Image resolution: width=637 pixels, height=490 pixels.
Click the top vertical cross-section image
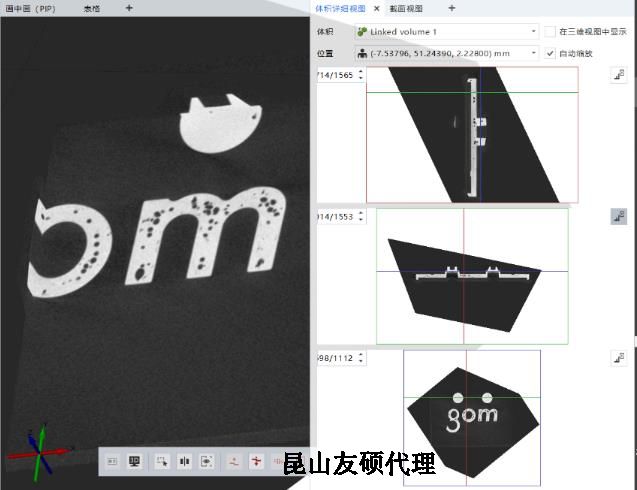[472, 135]
